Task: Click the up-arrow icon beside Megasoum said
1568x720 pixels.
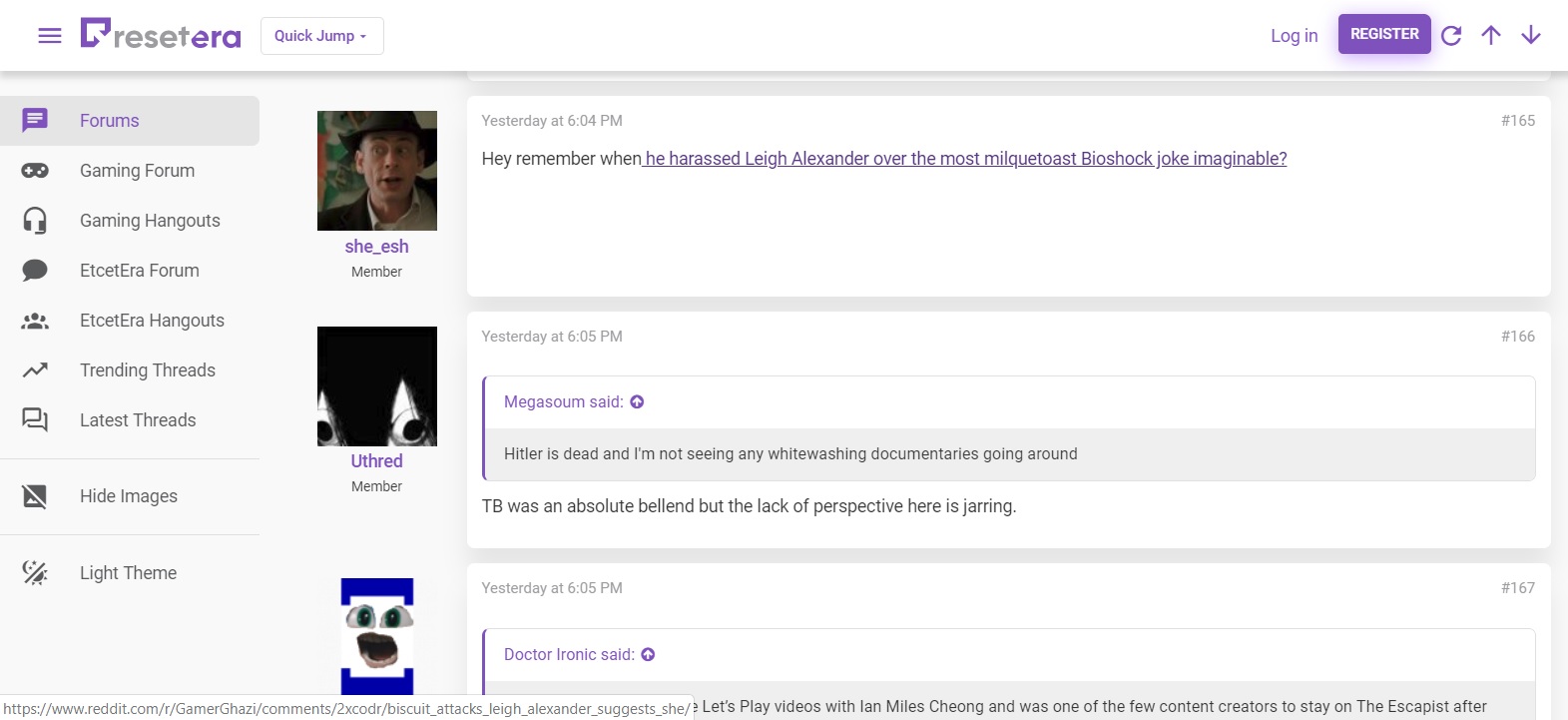Action: pyautogui.click(x=637, y=401)
